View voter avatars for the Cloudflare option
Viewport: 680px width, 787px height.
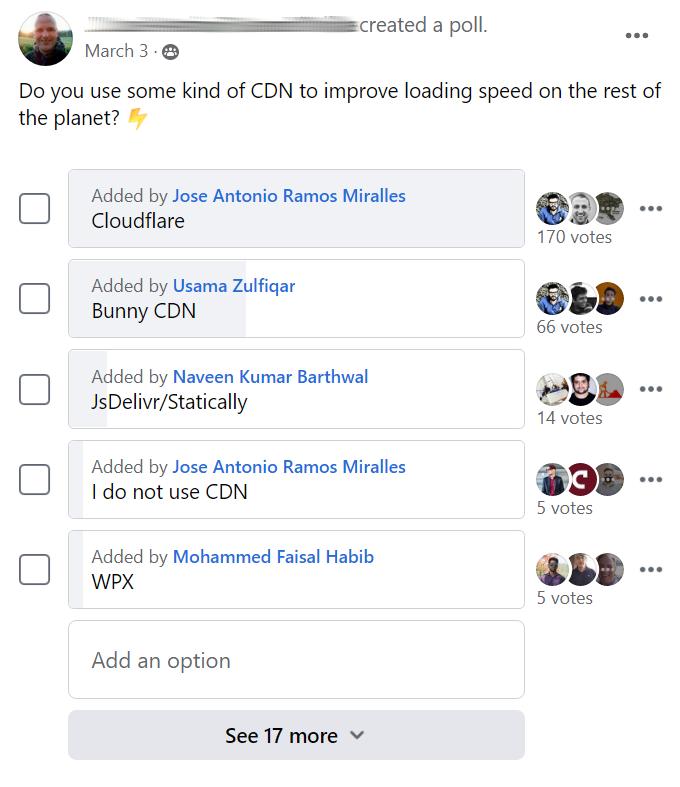[x=580, y=208]
